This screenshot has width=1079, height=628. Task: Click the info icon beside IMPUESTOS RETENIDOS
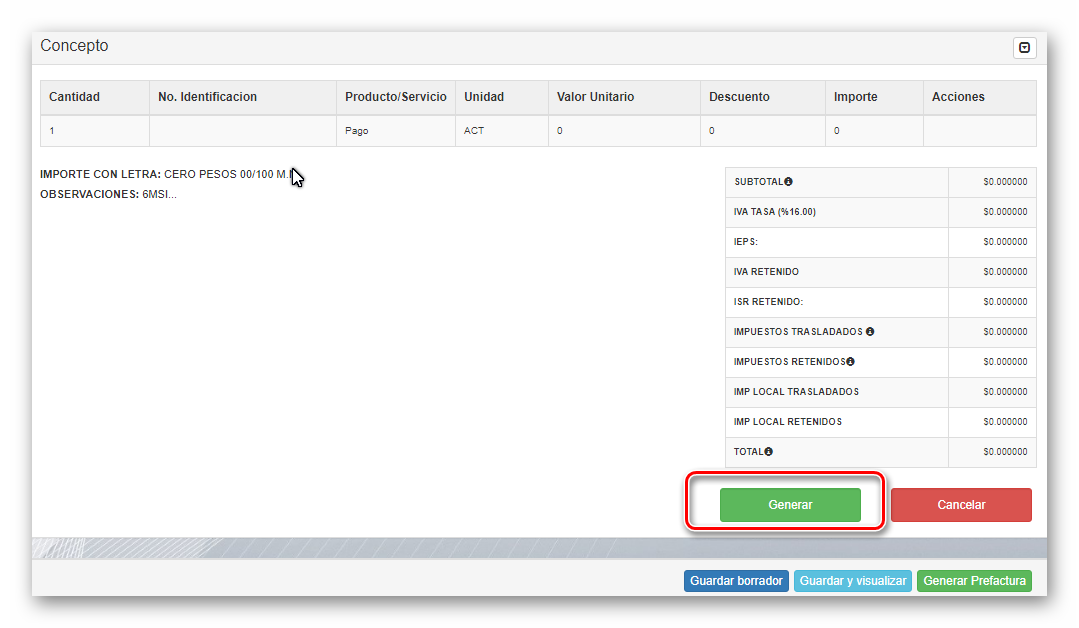tap(851, 362)
